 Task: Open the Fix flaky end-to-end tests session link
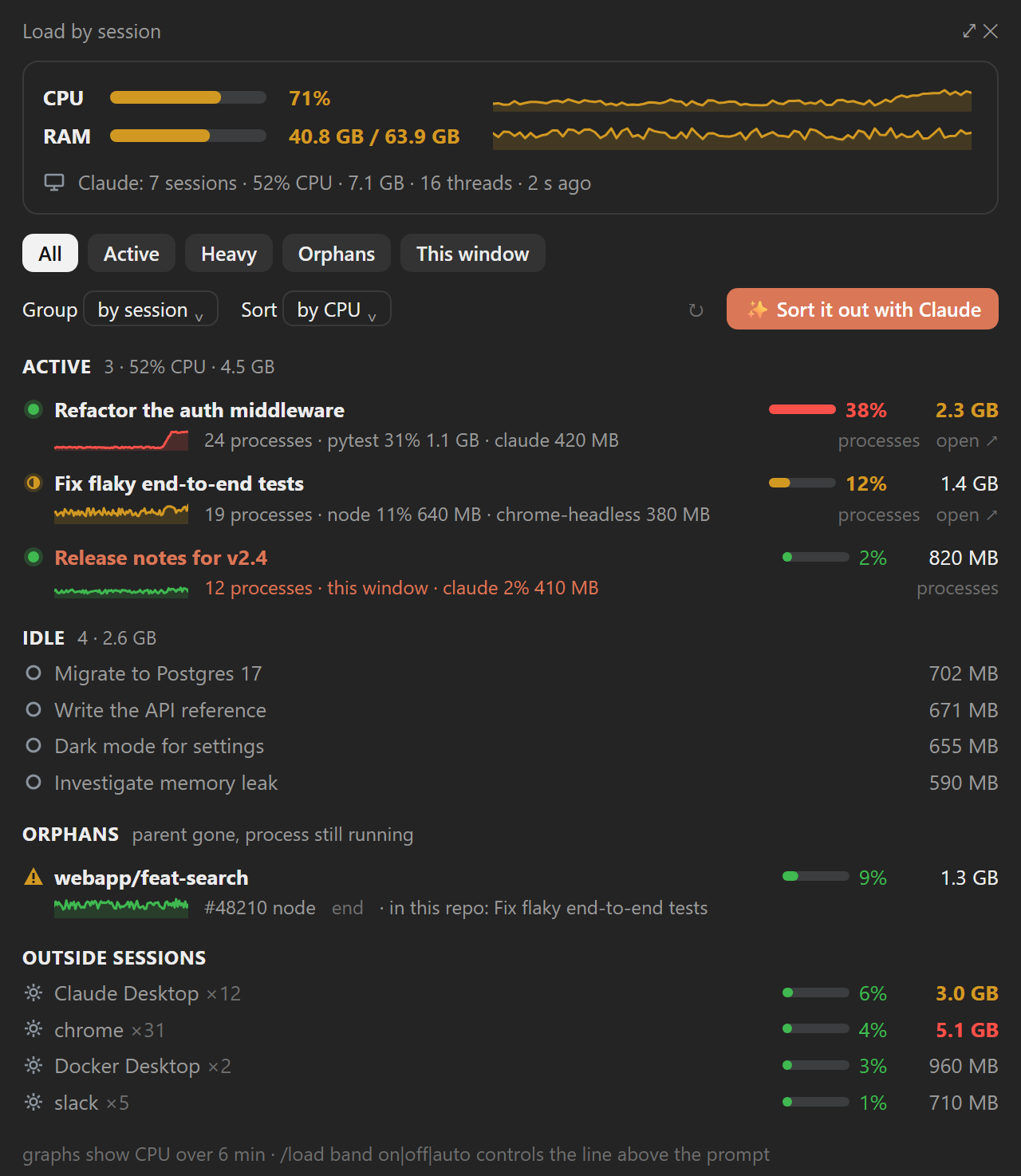click(967, 515)
